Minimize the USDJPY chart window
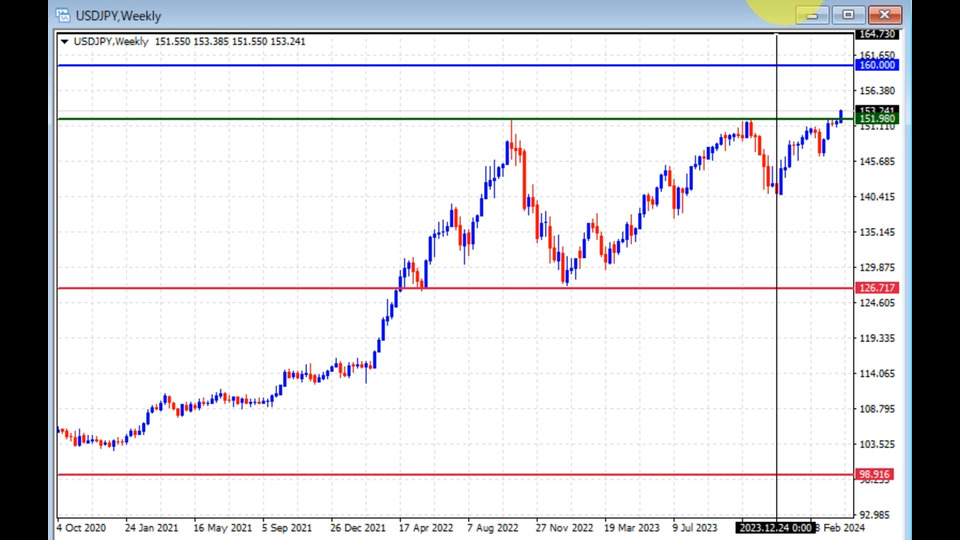Screen dimensions: 960x540 pyautogui.click(x=812, y=15)
